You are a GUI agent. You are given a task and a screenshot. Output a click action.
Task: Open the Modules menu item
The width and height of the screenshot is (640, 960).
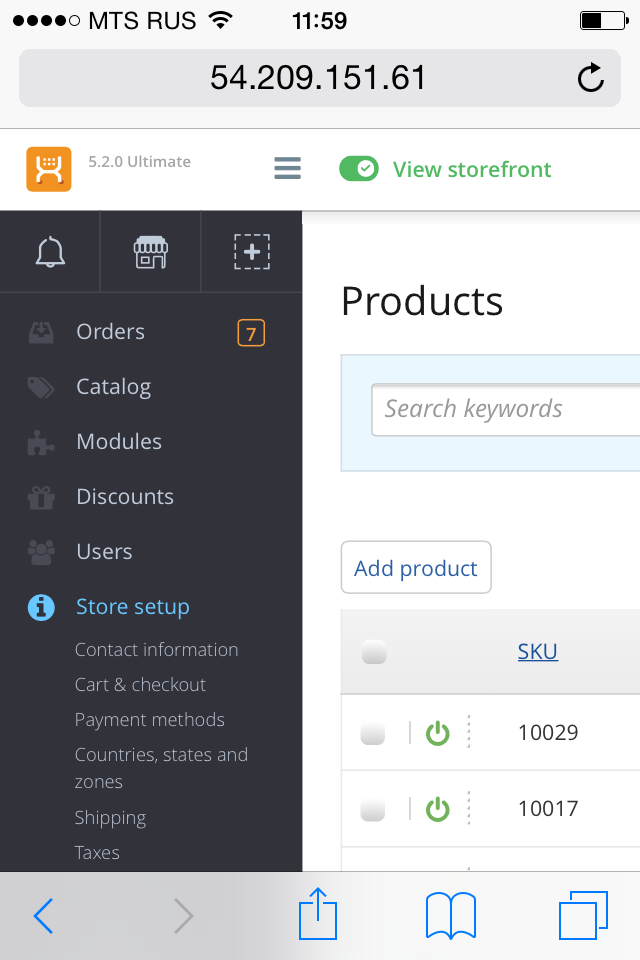119,441
